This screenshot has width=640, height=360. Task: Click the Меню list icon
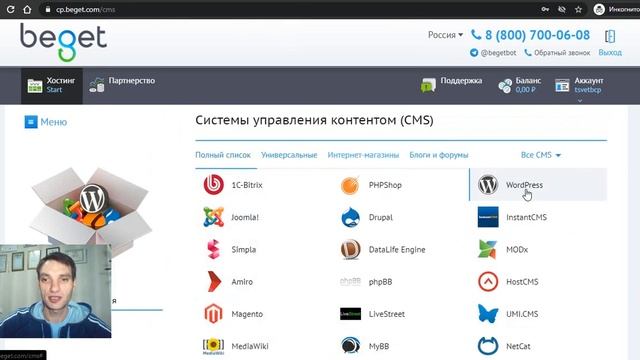tap(31, 122)
